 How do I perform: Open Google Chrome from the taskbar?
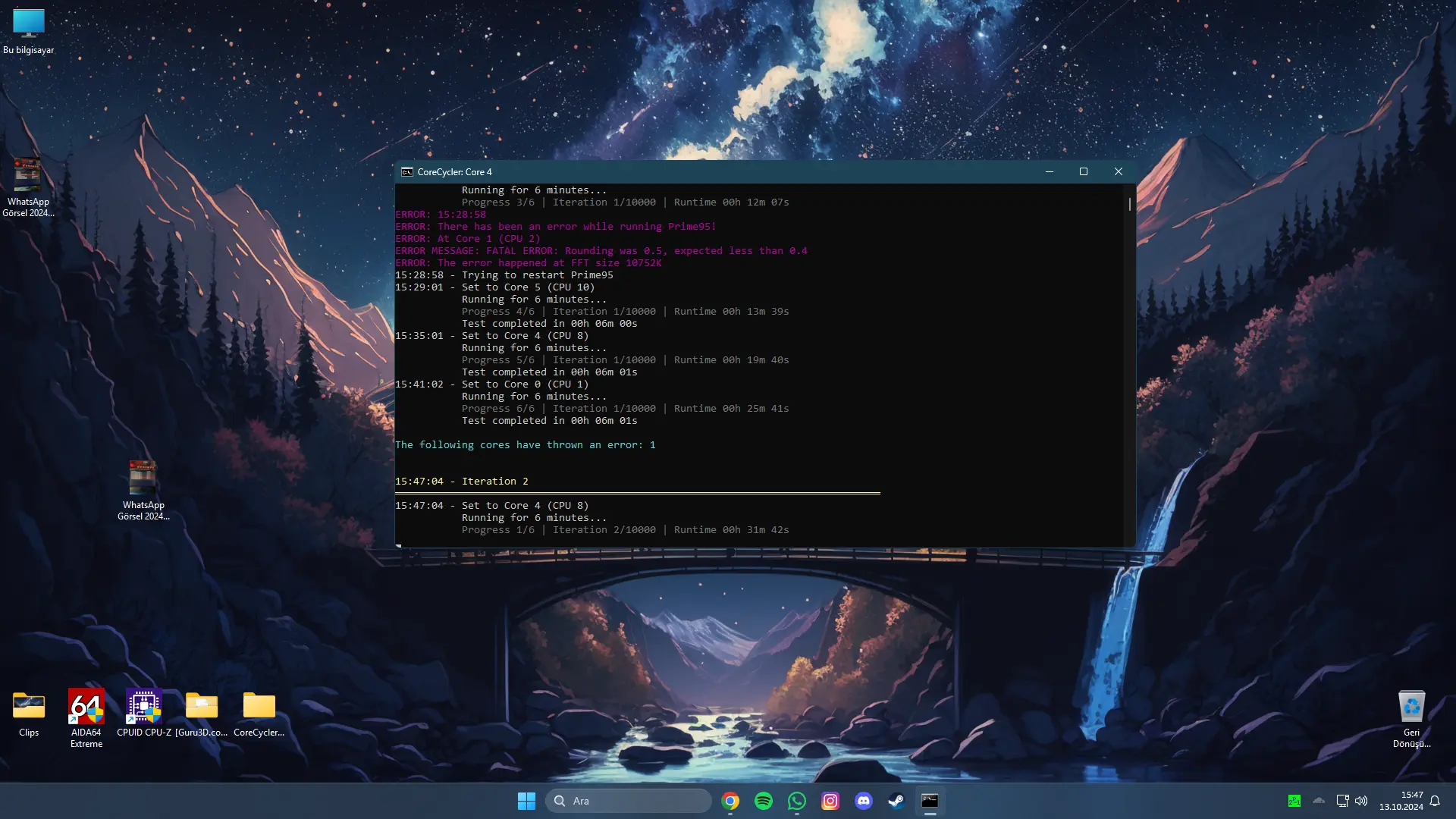730,801
